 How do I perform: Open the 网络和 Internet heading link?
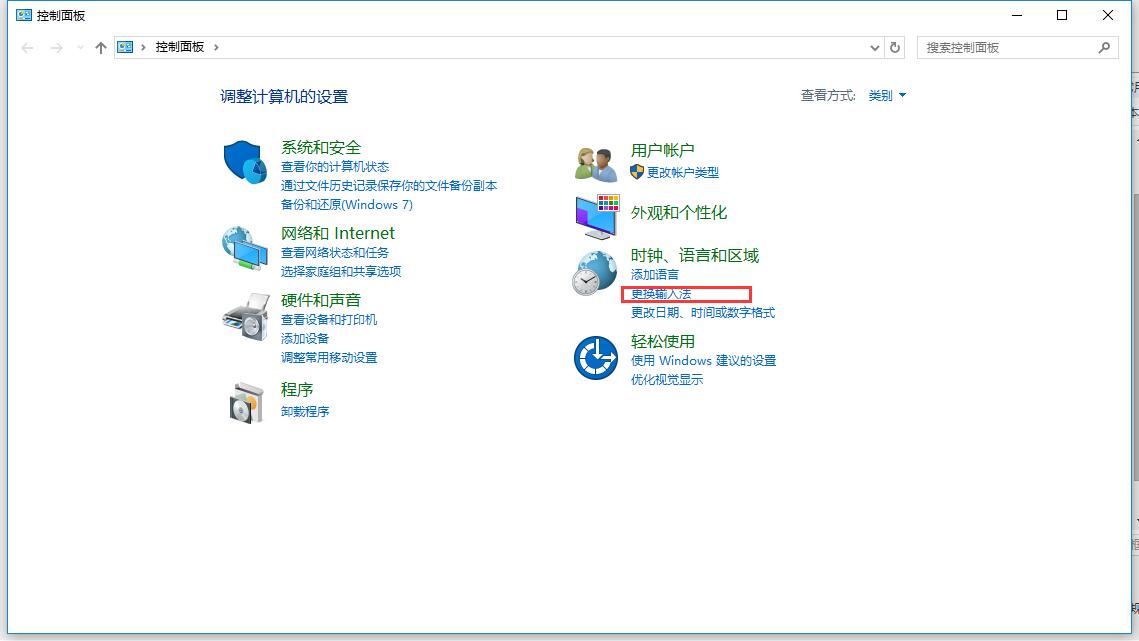point(338,233)
